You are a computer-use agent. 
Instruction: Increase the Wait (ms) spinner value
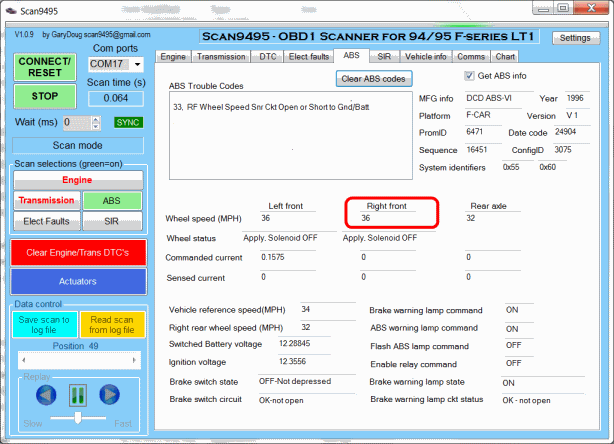coord(97,119)
